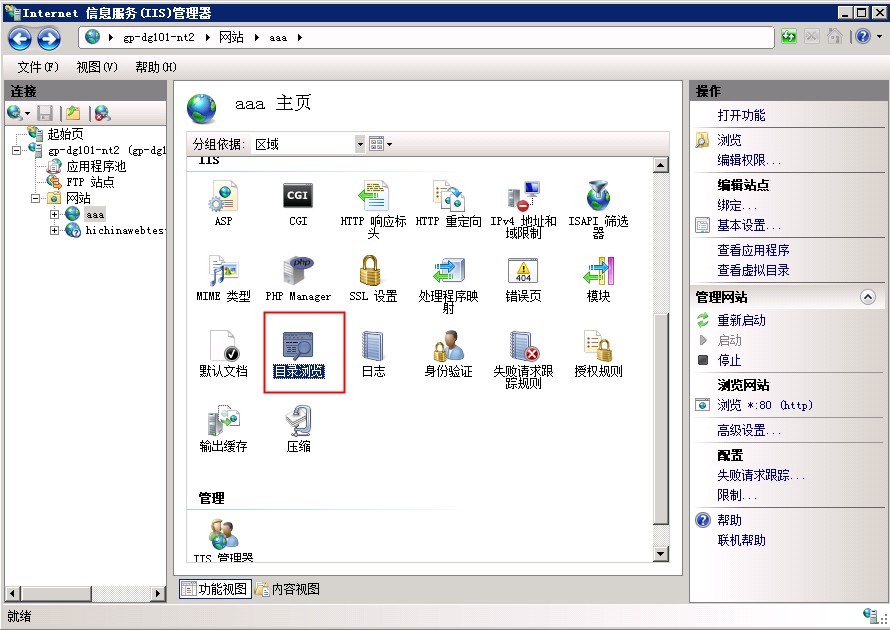Screen dimensions: 890x630
Task: Open the CGI feature icon
Action: 298,196
